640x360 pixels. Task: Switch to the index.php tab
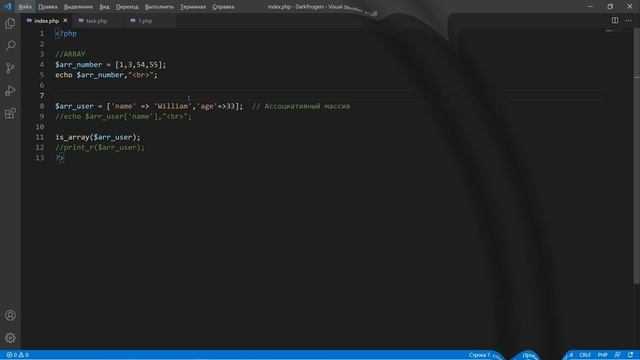click(46, 20)
